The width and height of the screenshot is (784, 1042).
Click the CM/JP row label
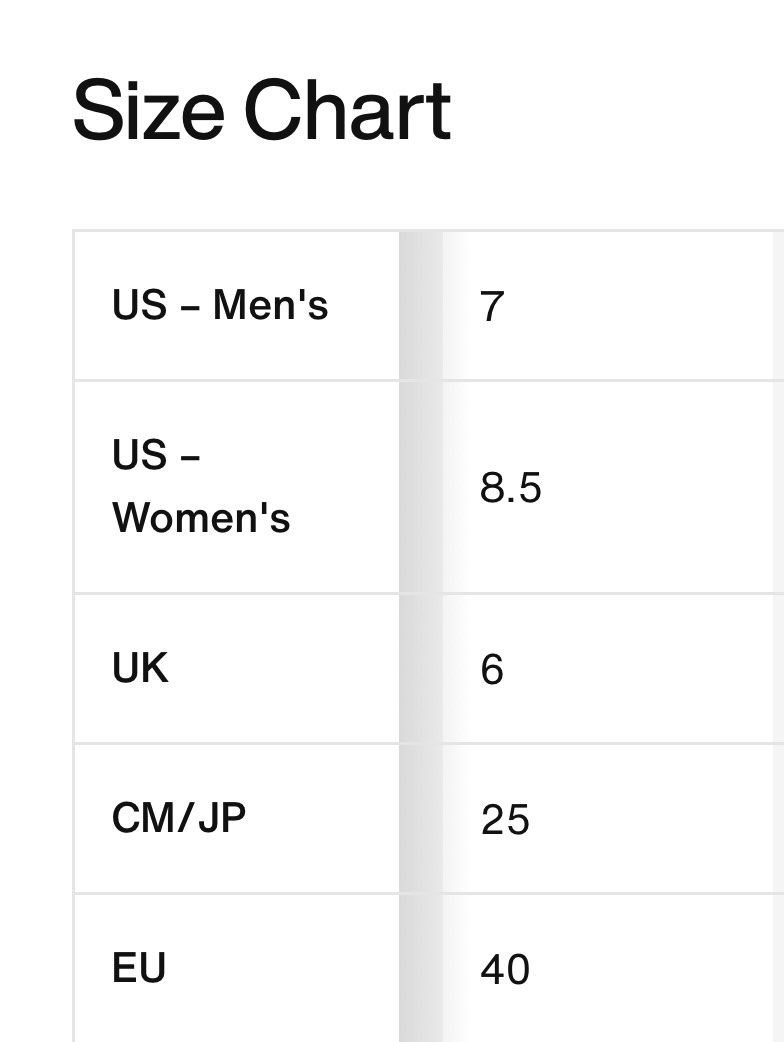[x=179, y=818]
